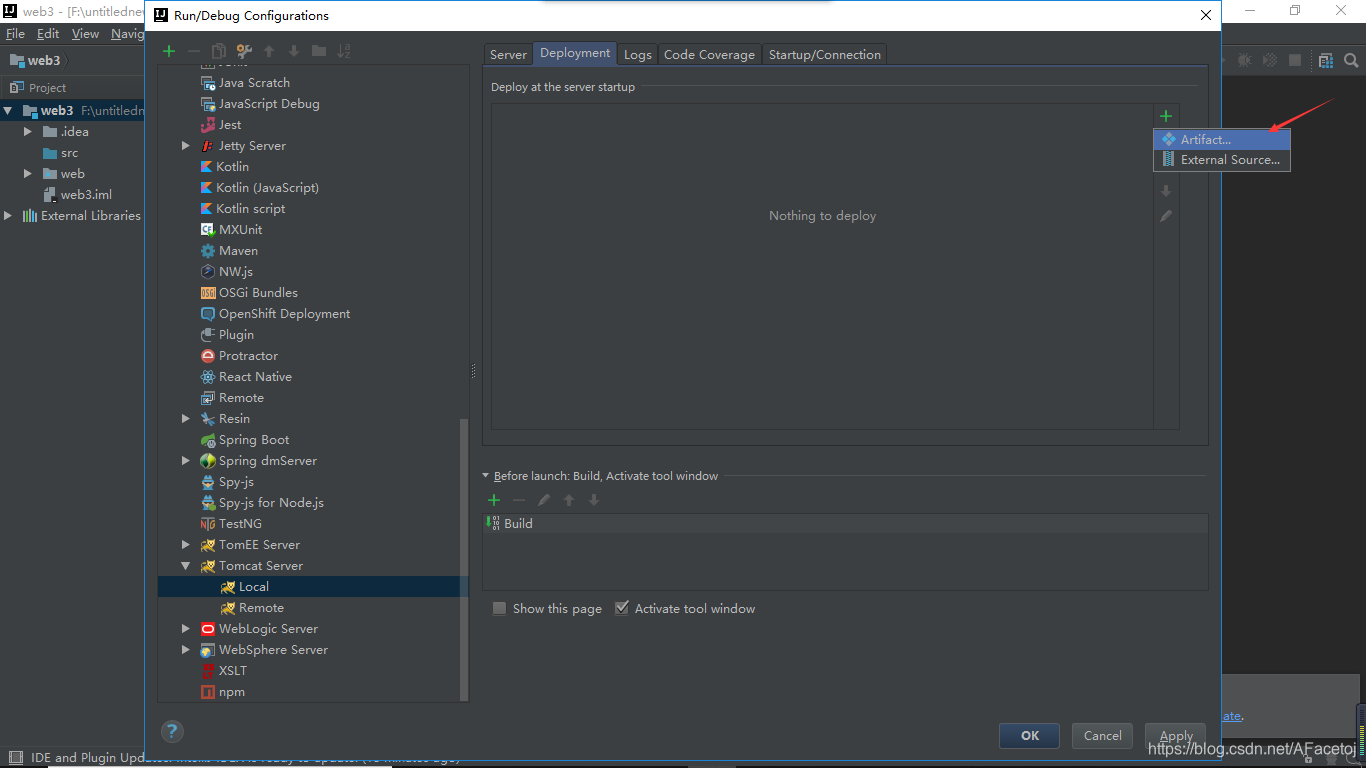Viewport: 1366px width, 768px height.
Task: Create new folder icon in configurations toolbar
Action: point(319,51)
